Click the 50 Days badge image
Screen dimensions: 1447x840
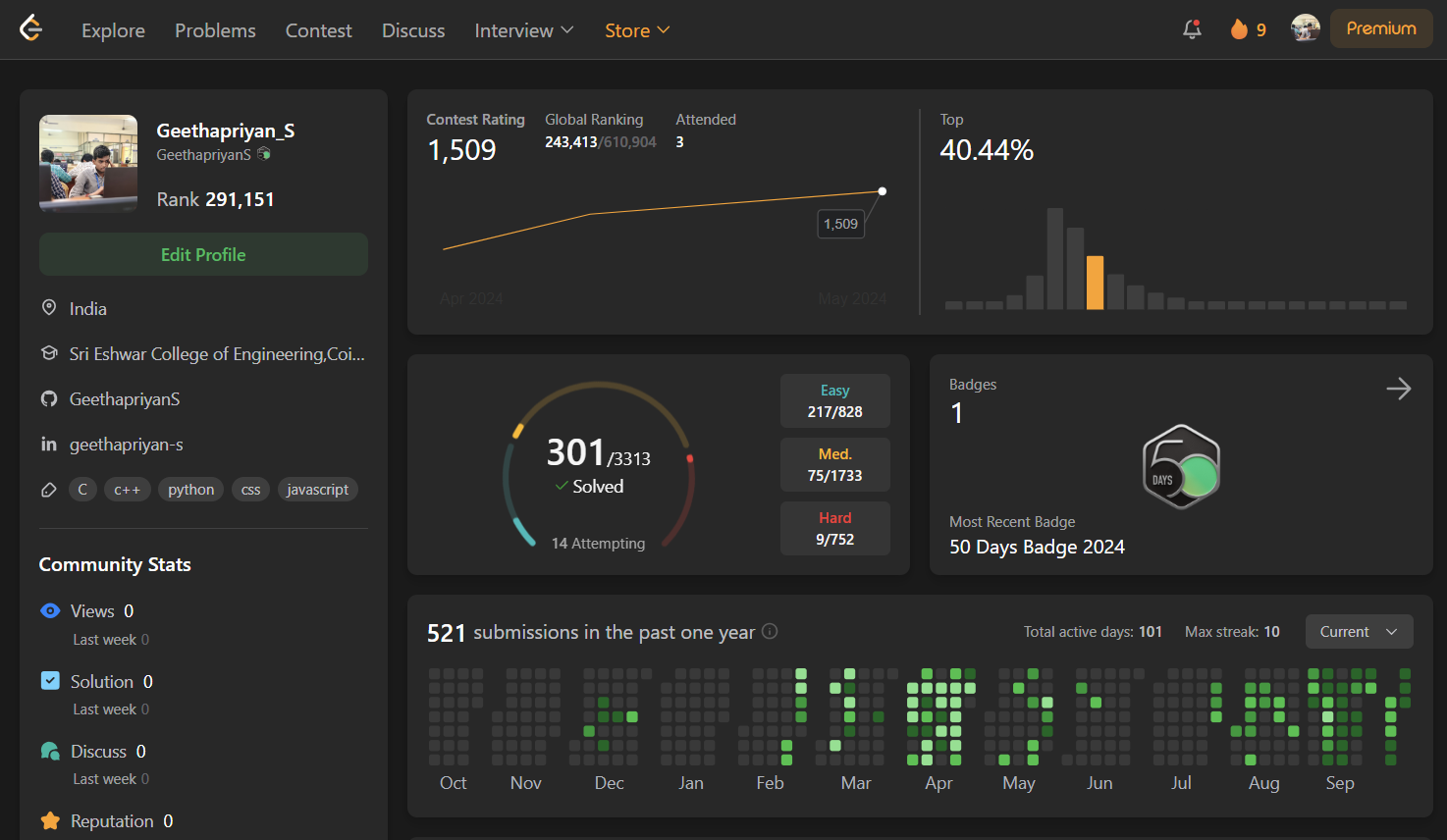[1181, 466]
